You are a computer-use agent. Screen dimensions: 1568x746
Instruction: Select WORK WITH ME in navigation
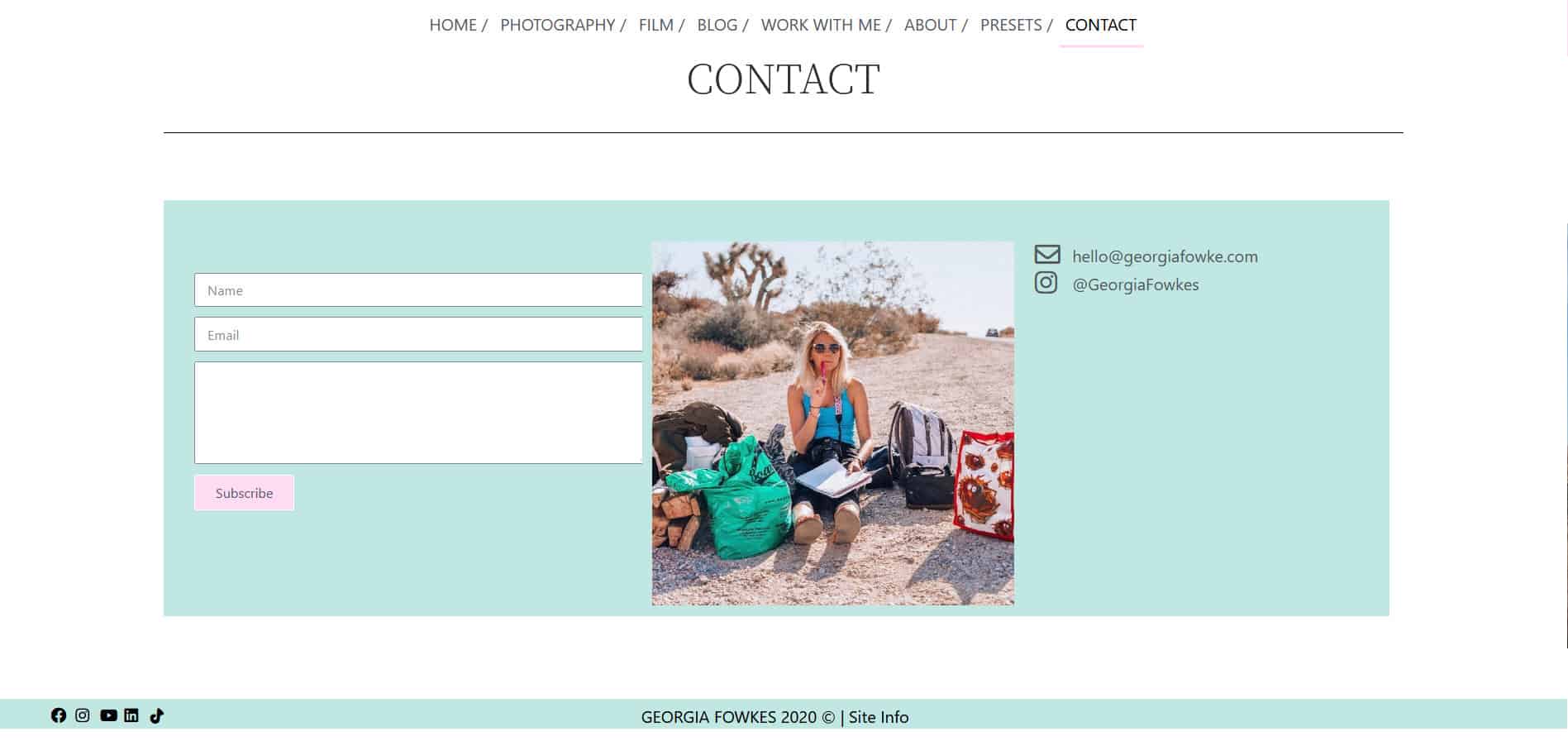(821, 25)
